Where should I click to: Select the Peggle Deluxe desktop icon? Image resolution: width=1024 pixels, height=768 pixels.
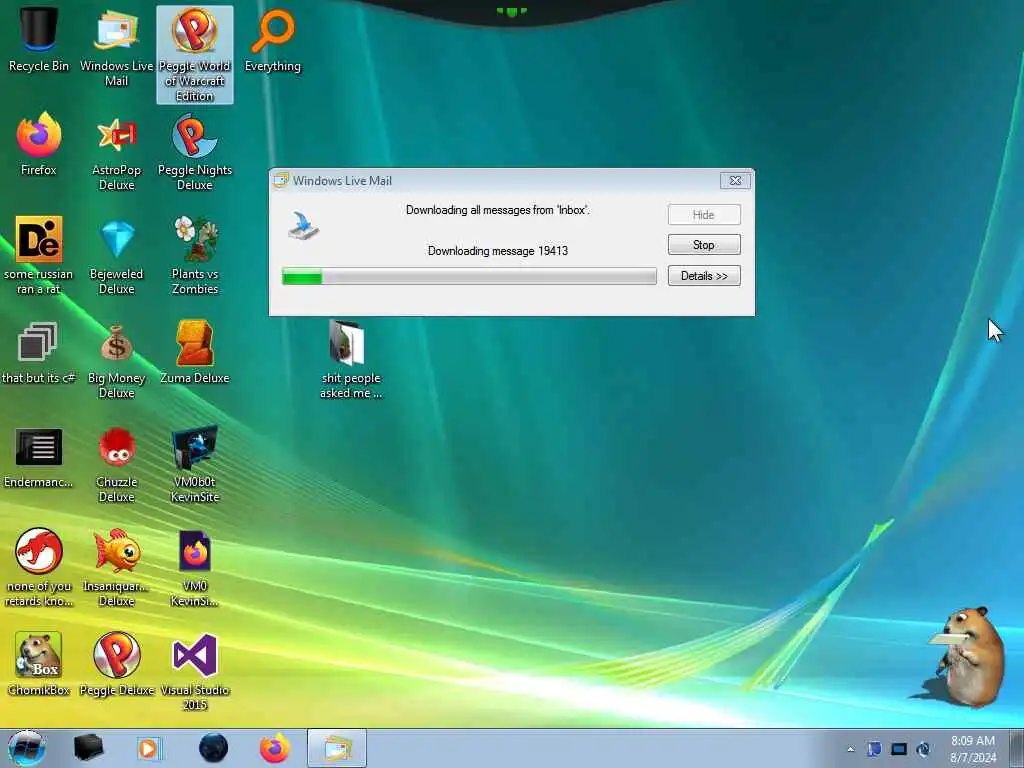coord(116,665)
